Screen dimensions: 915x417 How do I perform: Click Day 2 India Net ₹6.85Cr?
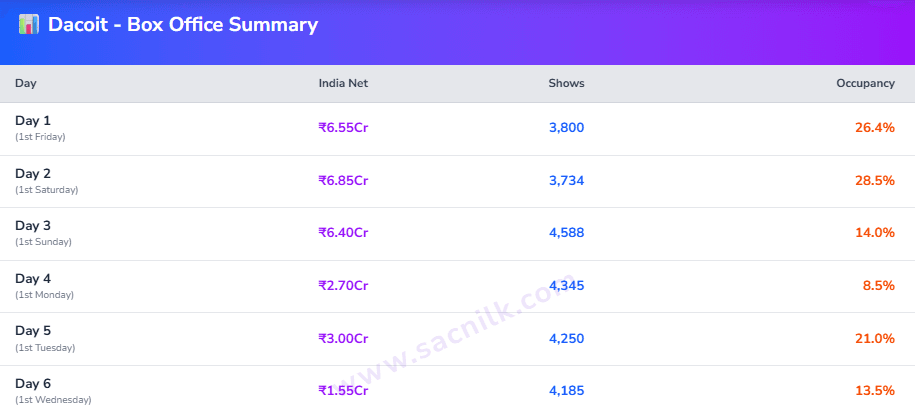click(343, 181)
